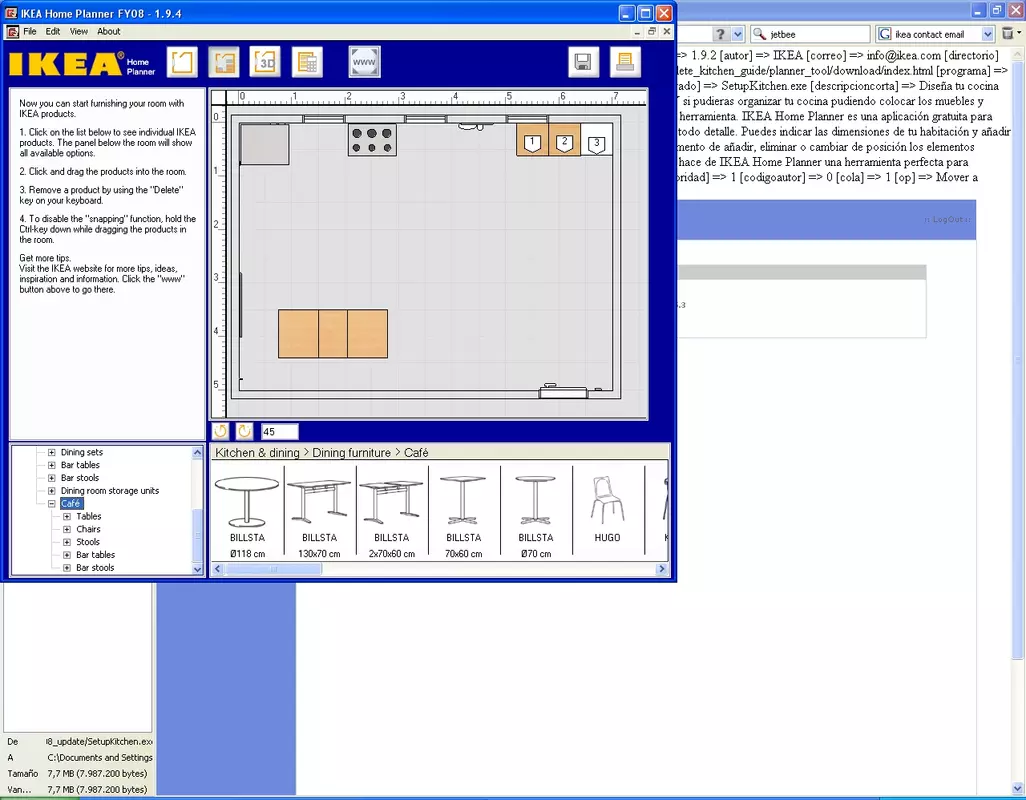Select the Dining room storage units label
Viewport: 1026px width, 800px height.
pyautogui.click(x=110, y=491)
